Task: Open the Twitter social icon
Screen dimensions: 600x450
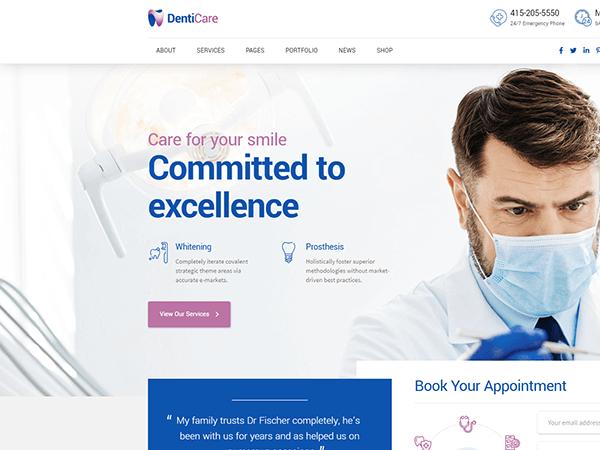Action: (573, 51)
